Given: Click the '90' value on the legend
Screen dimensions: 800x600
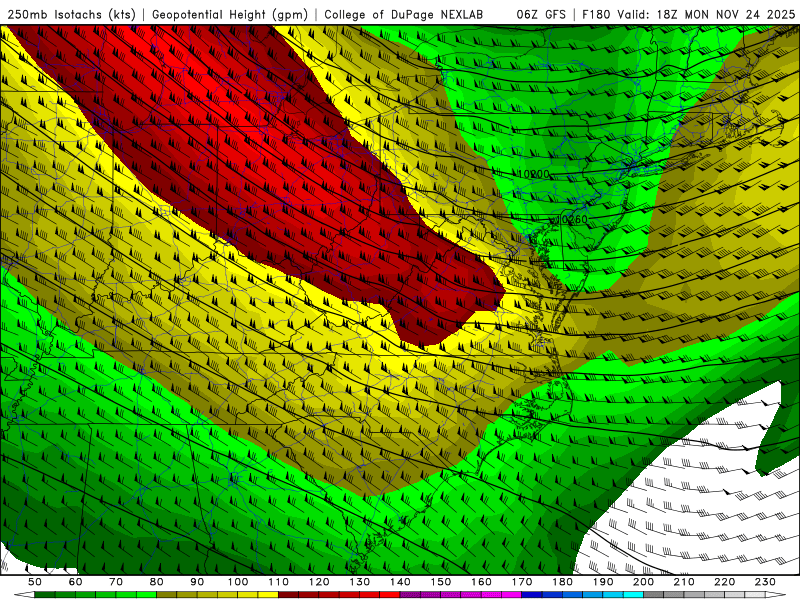Looking at the screenshot, I should (197, 582).
